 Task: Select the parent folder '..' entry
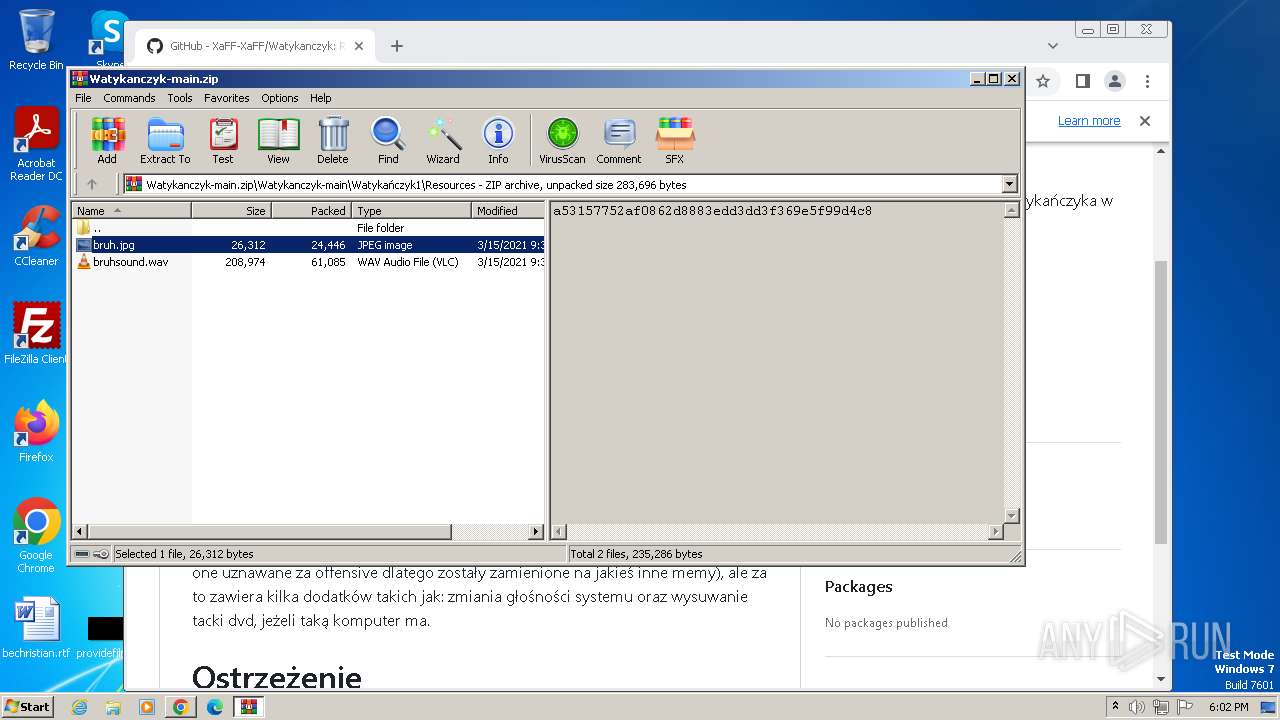[x=309, y=228]
